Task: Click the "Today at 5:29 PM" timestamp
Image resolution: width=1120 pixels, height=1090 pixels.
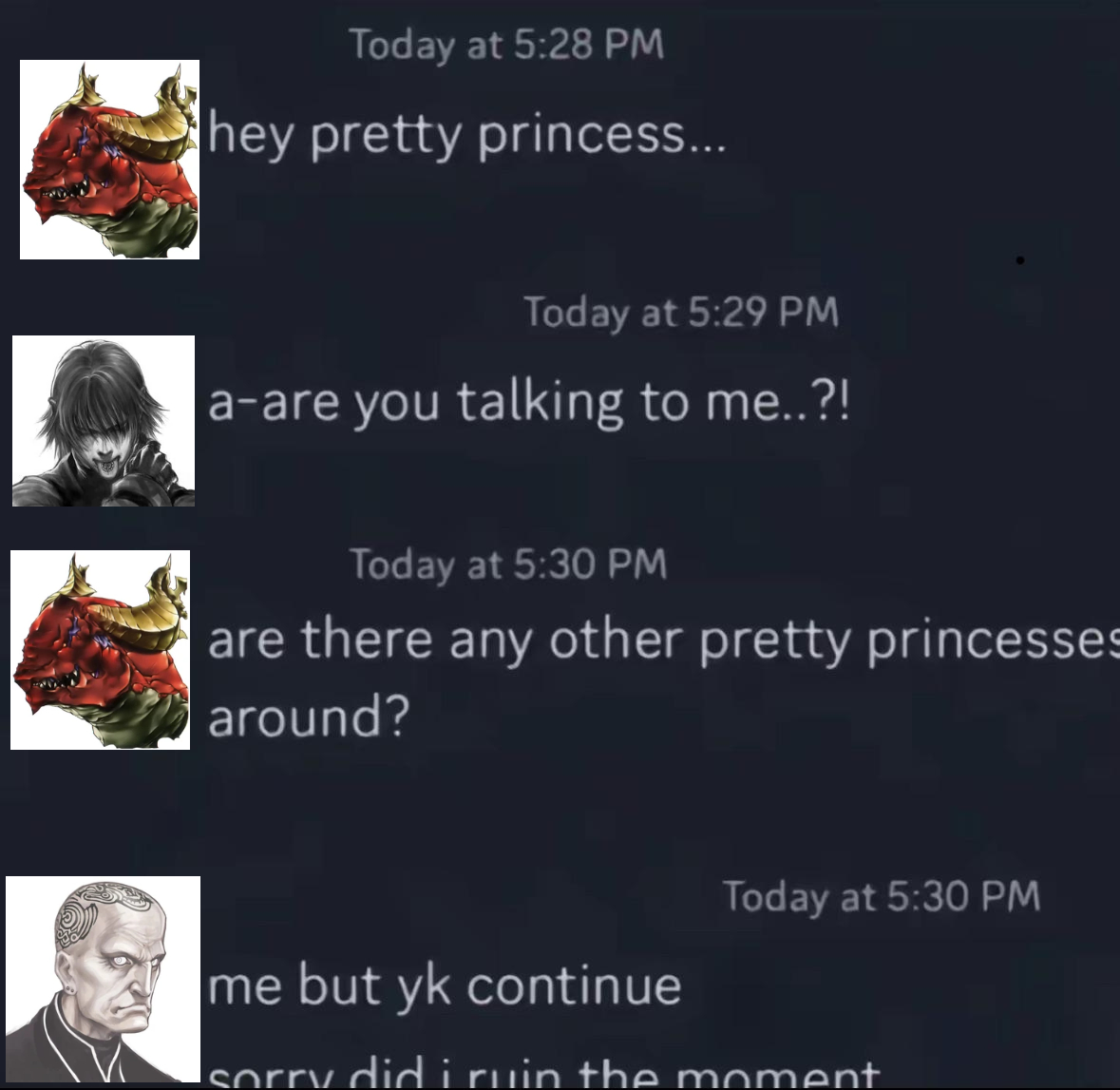Action: pyautogui.click(x=681, y=313)
